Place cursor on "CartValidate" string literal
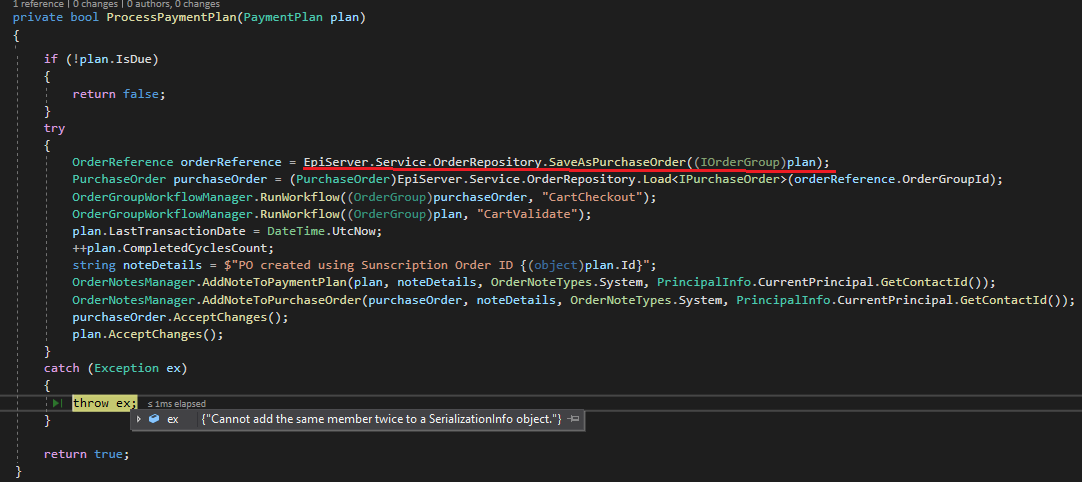Image resolution: width=1082 pixels, height=482 pixels. point(545,214)
